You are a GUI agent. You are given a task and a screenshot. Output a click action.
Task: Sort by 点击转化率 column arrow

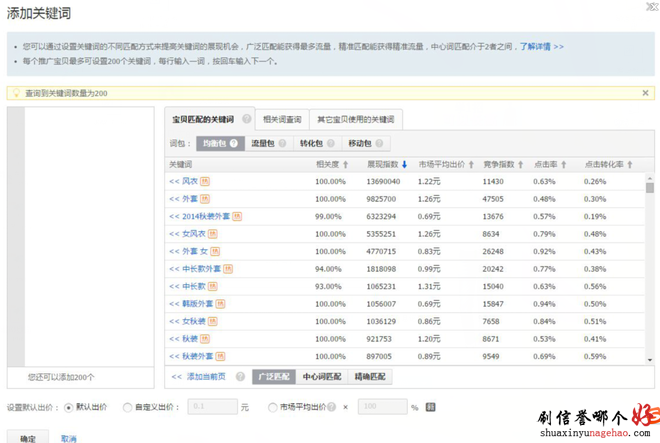click(630, 165)
